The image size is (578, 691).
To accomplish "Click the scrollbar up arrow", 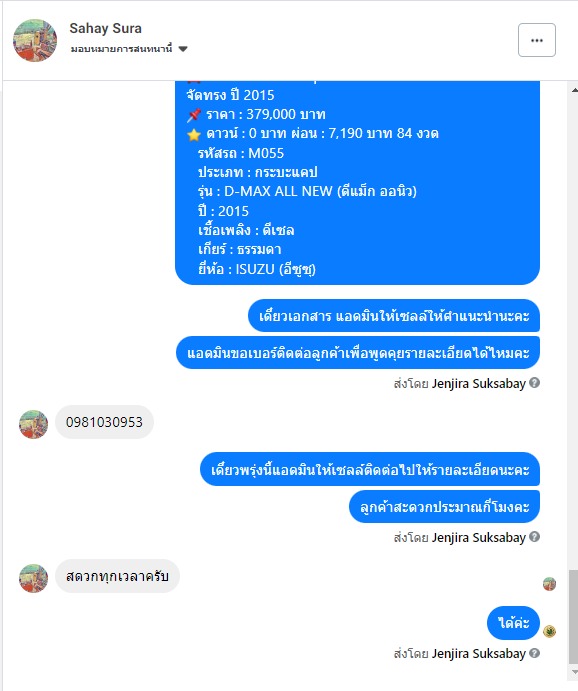I will 574,90.
